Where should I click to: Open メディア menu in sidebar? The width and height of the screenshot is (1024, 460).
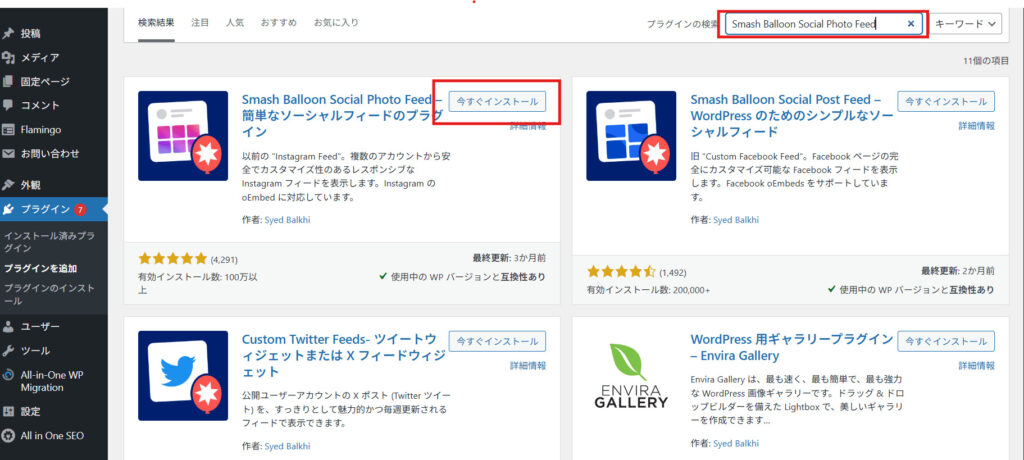point(40,58)
